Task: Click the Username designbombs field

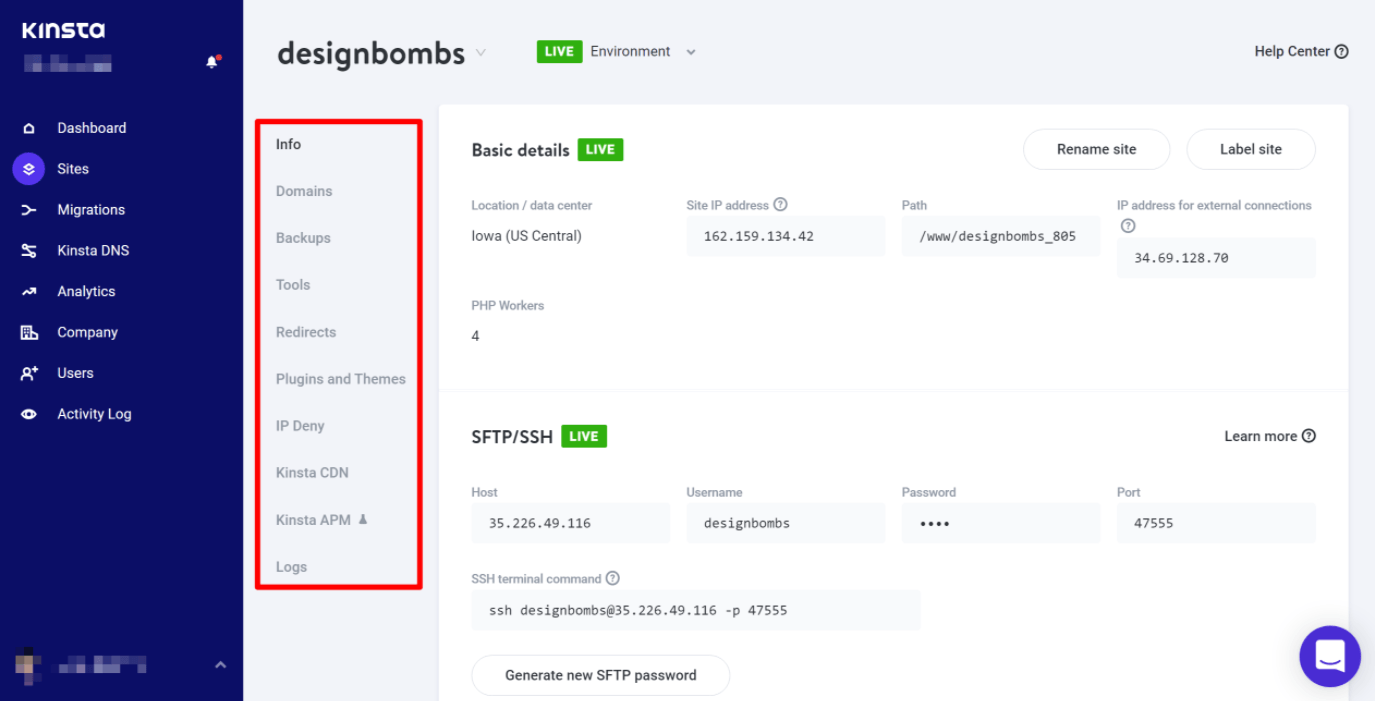Action: (786, 523)
